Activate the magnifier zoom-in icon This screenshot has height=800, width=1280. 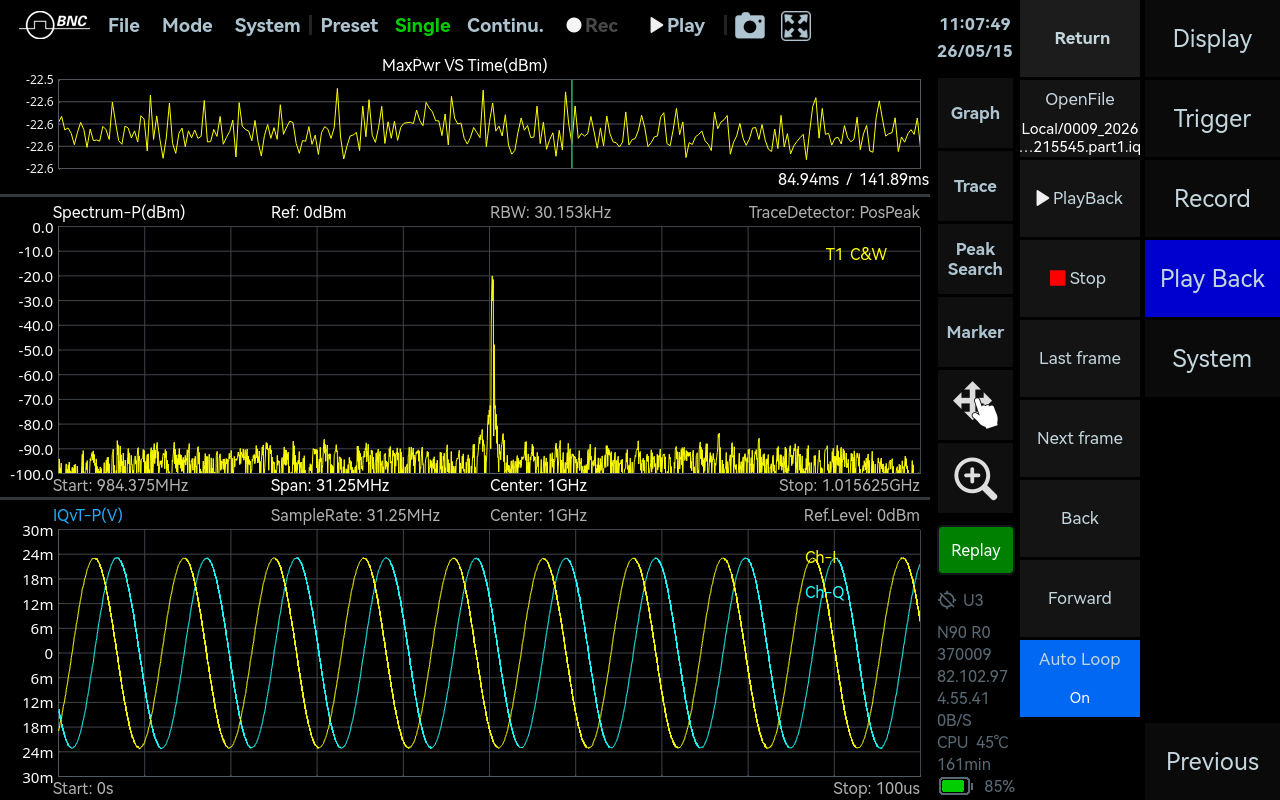[975, 478]
